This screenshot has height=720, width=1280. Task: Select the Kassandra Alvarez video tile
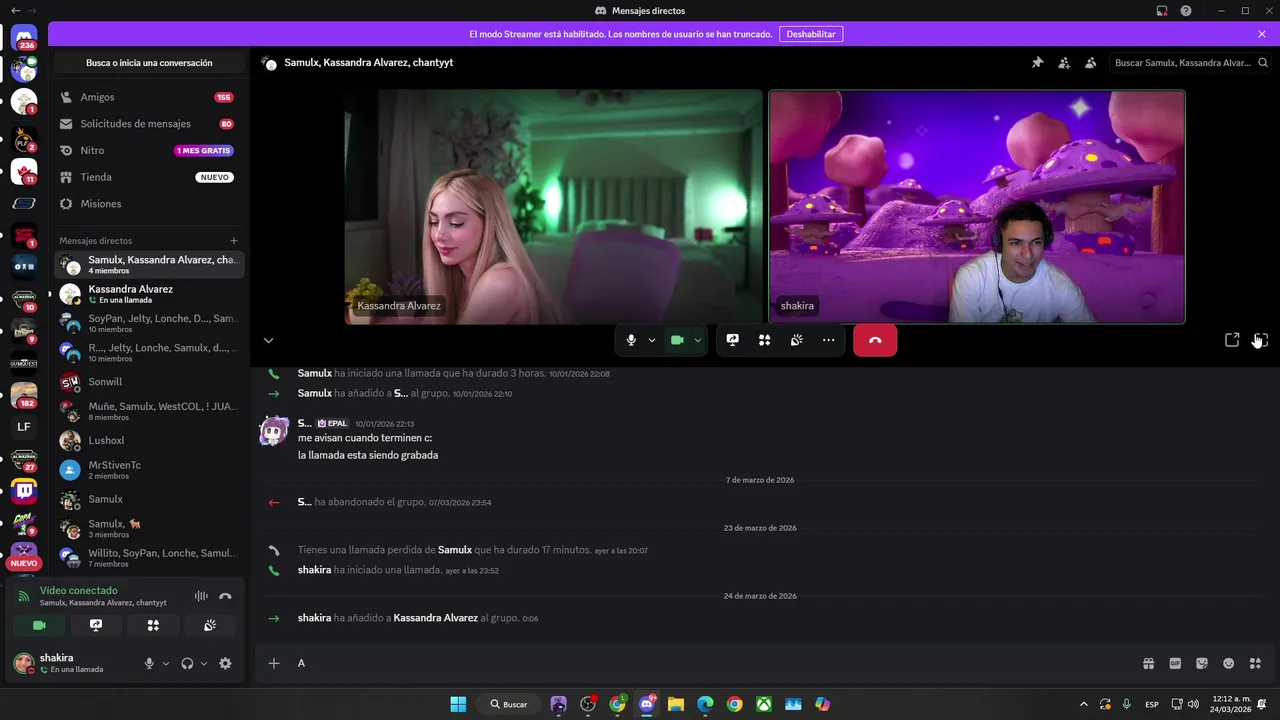pos(554,207)
